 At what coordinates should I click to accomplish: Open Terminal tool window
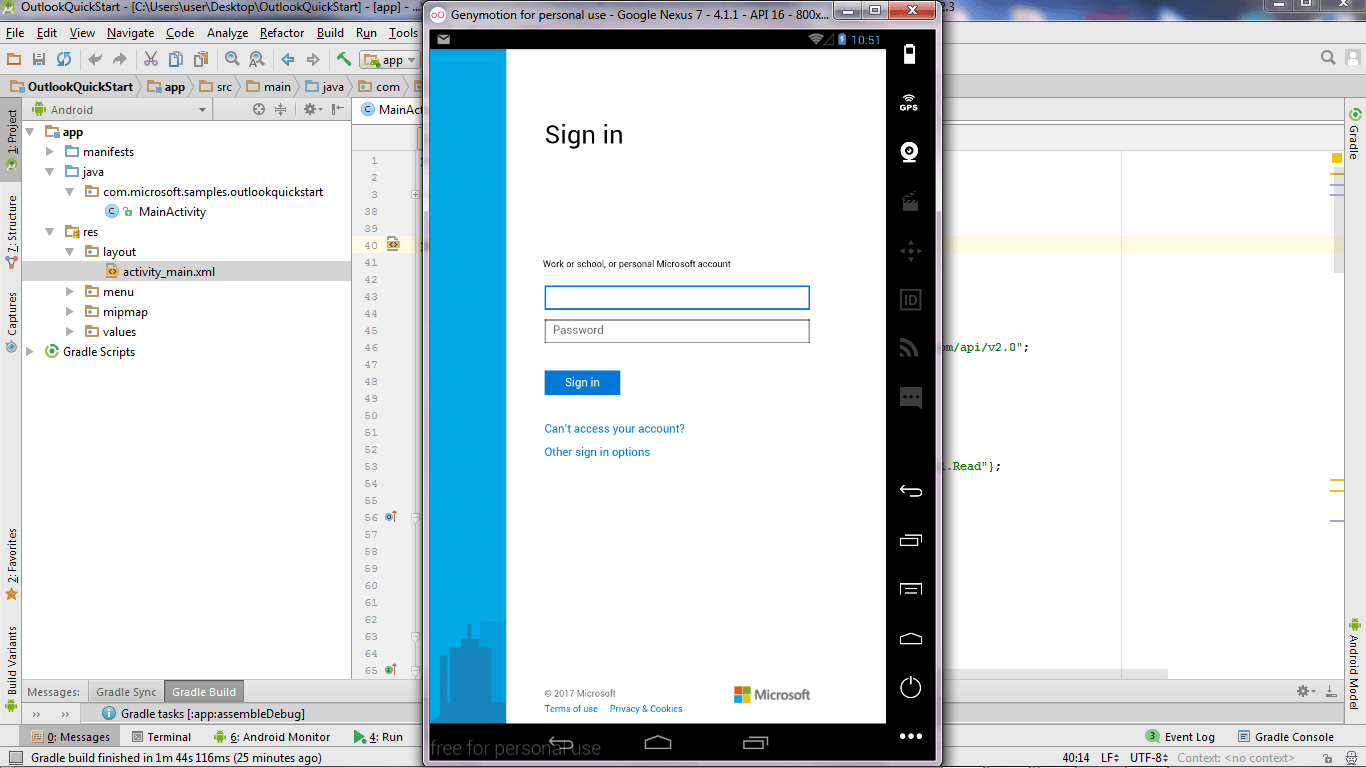coord(160,737)
